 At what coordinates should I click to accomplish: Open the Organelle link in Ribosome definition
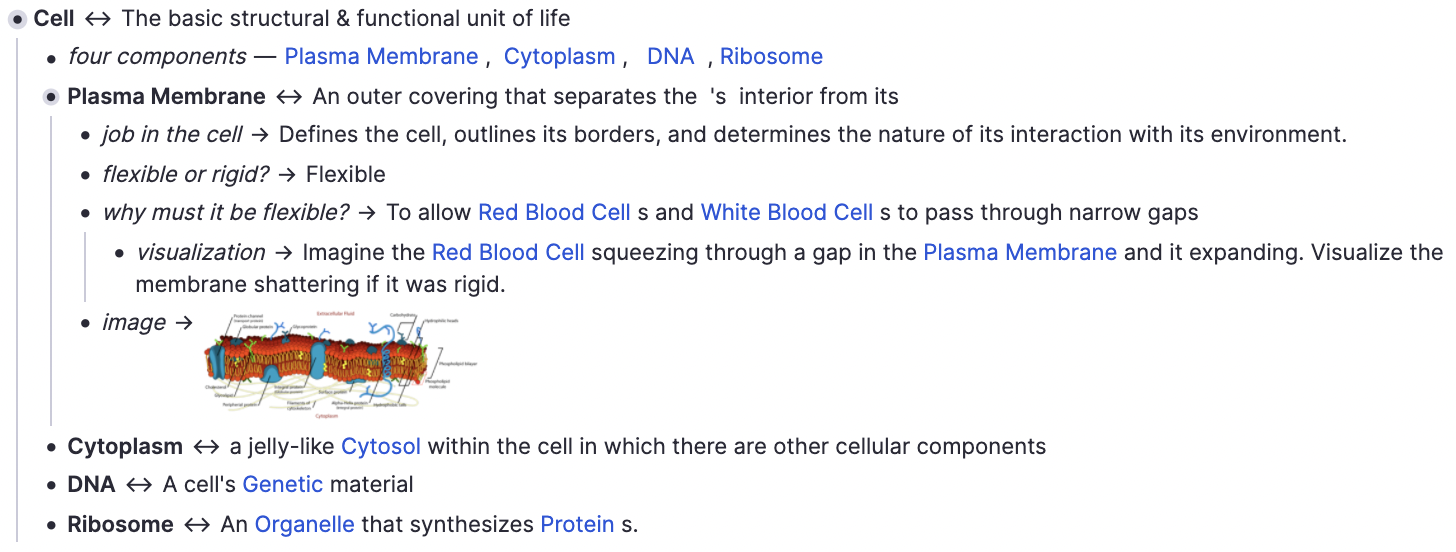(x=304, y=524)
